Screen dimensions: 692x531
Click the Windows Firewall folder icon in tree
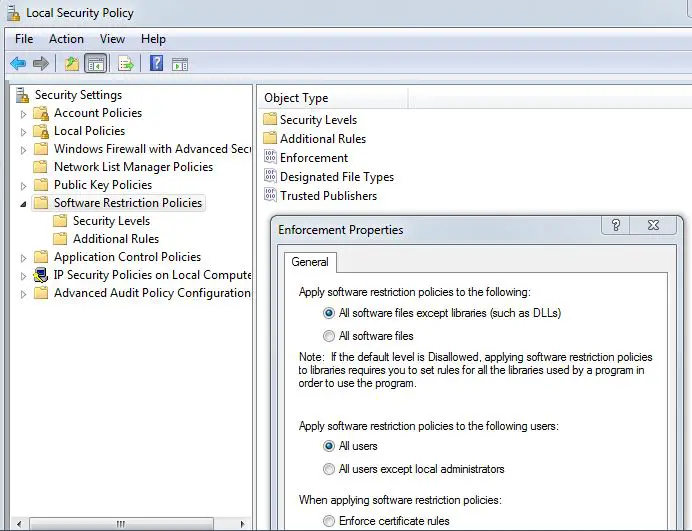point(41,149)
